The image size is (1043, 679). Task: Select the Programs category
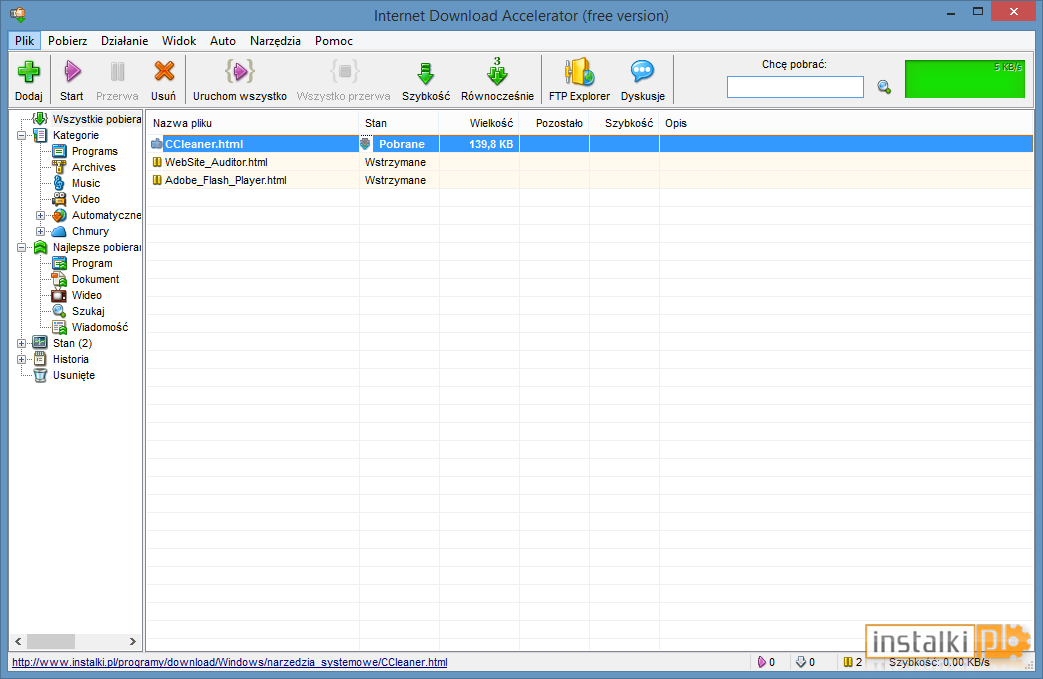pyautogui.click(x=94, y=151)
